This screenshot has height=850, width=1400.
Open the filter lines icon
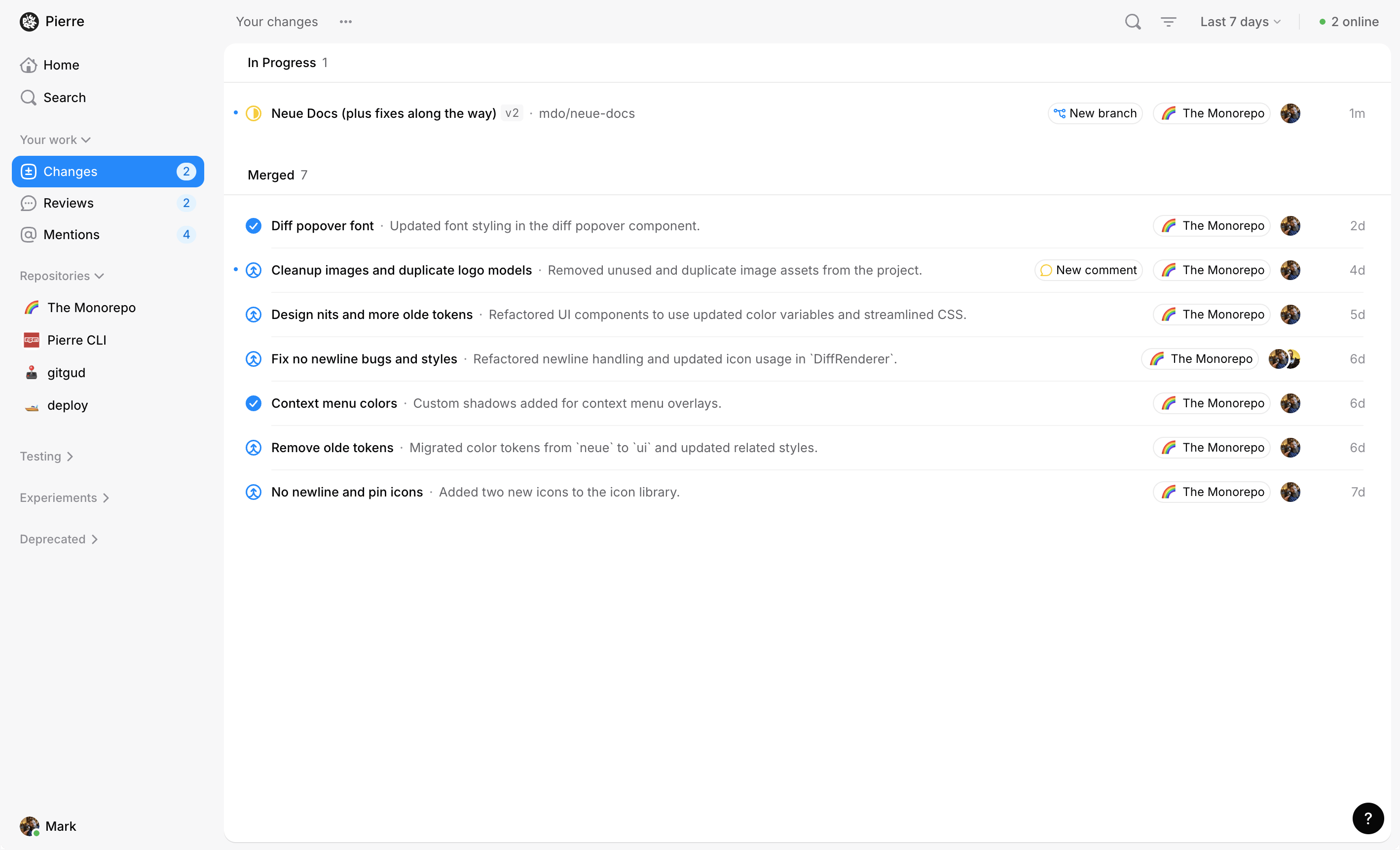click(1168, 22)
